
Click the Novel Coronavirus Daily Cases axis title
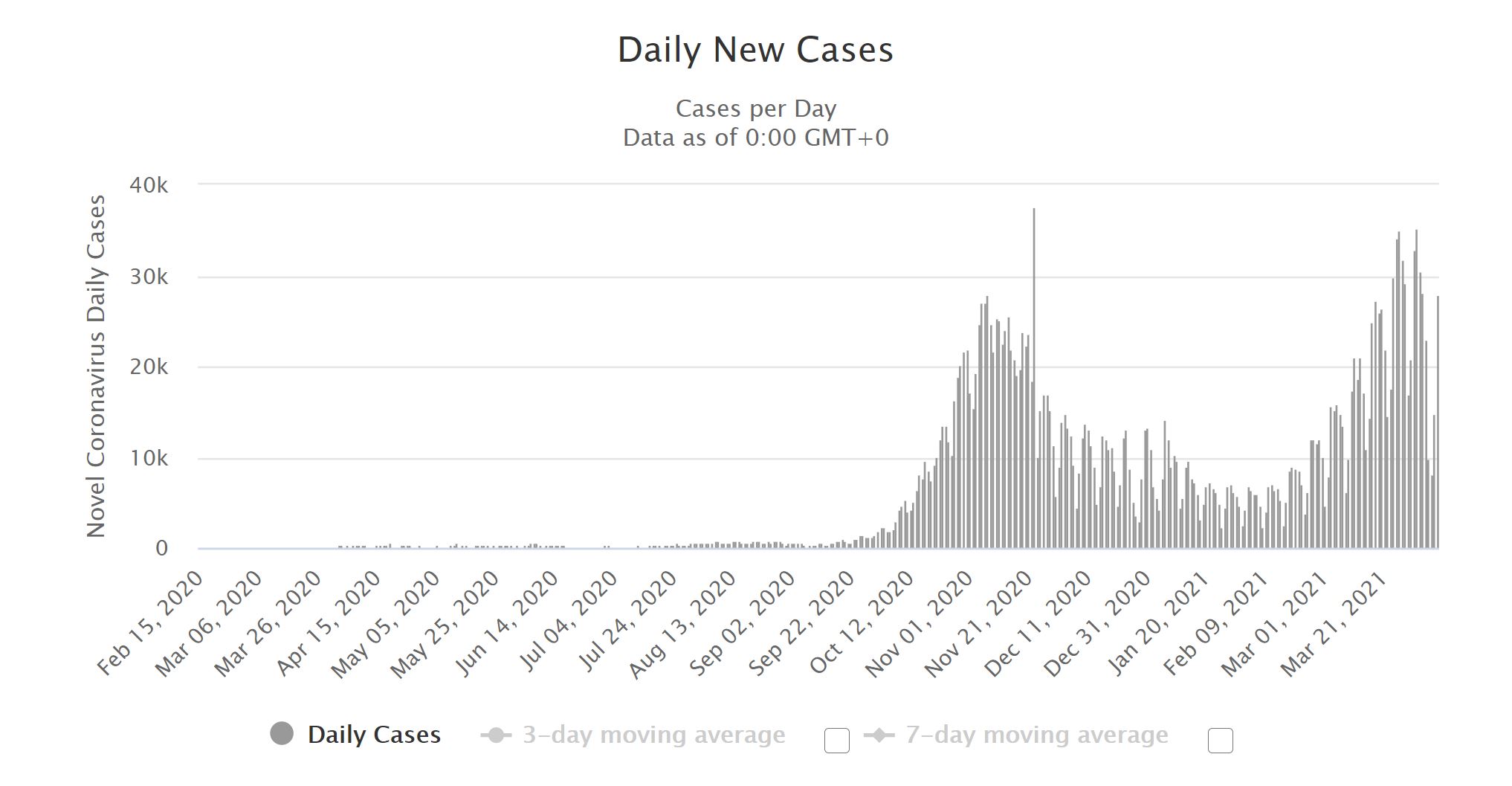97,366
